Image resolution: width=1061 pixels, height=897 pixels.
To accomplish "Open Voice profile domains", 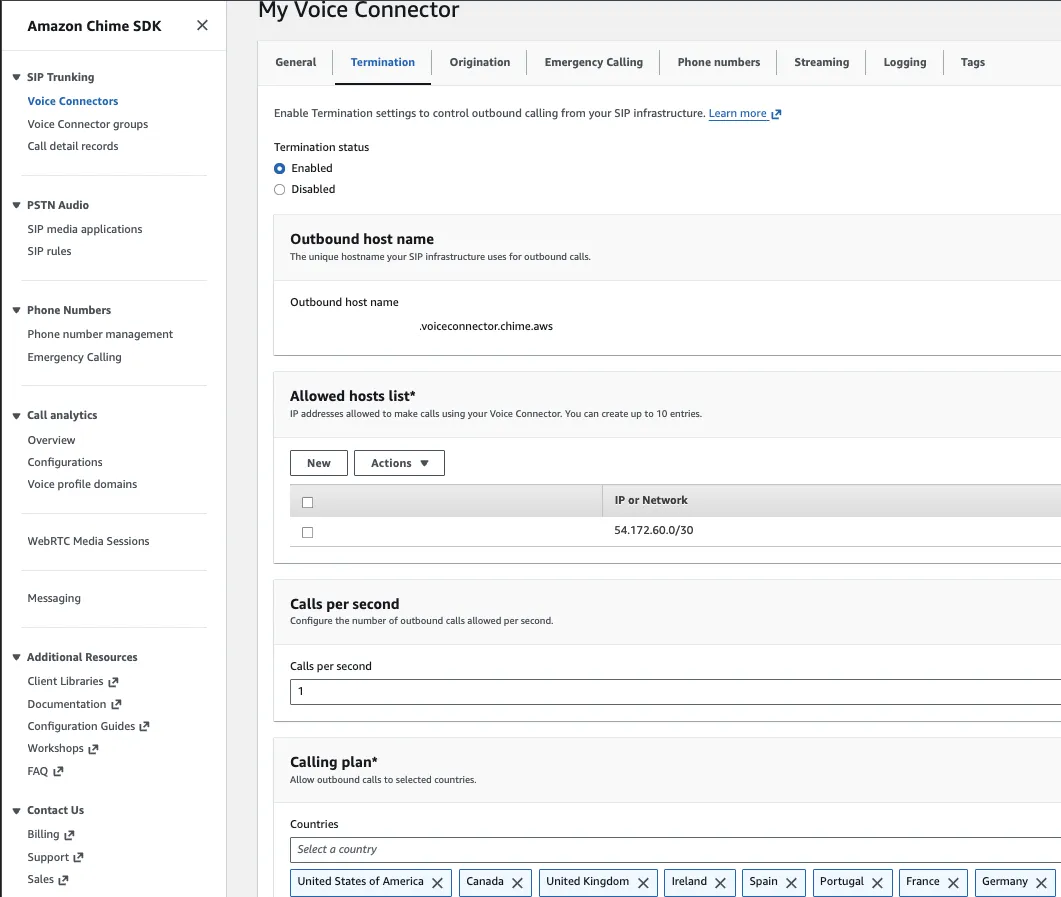I will (82, 484).
